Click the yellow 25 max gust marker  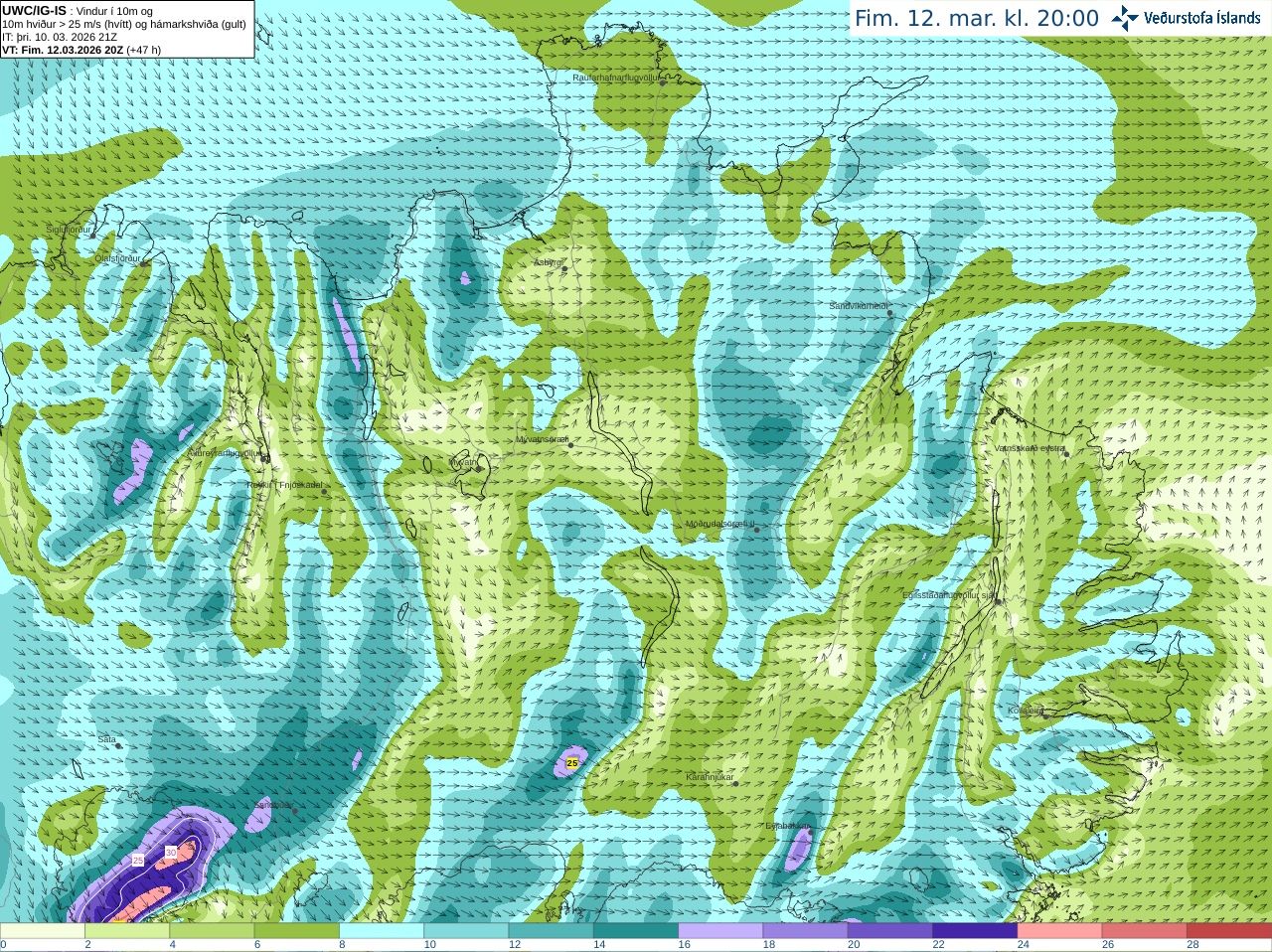coord(572,763)
